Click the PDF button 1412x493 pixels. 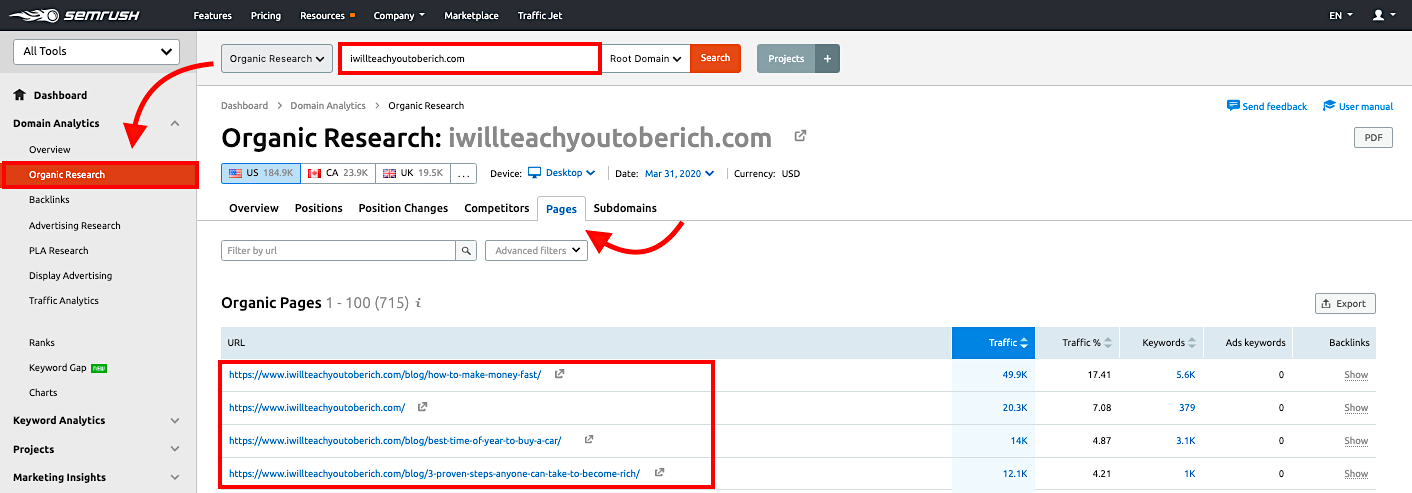click(x=1372, y=138)
